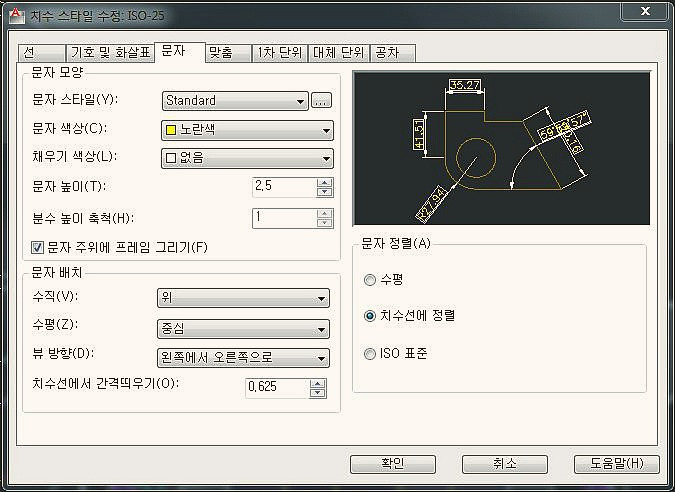The height and width of the screenshot is (492, 675).
Task: Select ISO 표준 radio option
Action: (370, 354)
